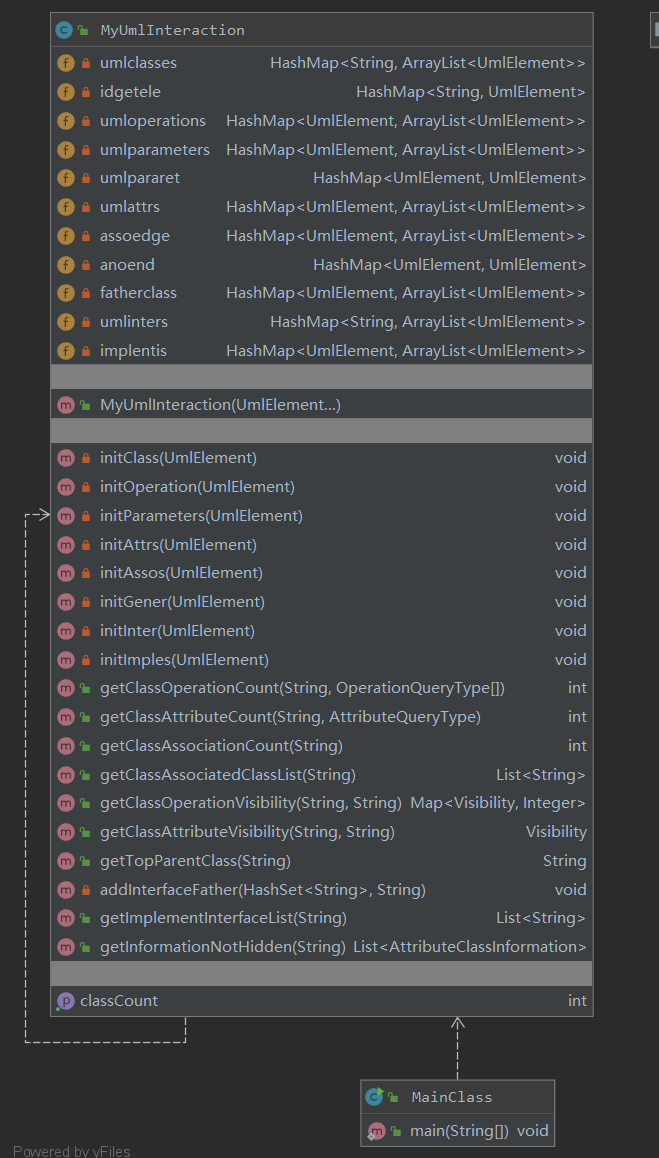Click the property icon beside classCount
Screen dimensions: 659x1158
pos(65,1001)
